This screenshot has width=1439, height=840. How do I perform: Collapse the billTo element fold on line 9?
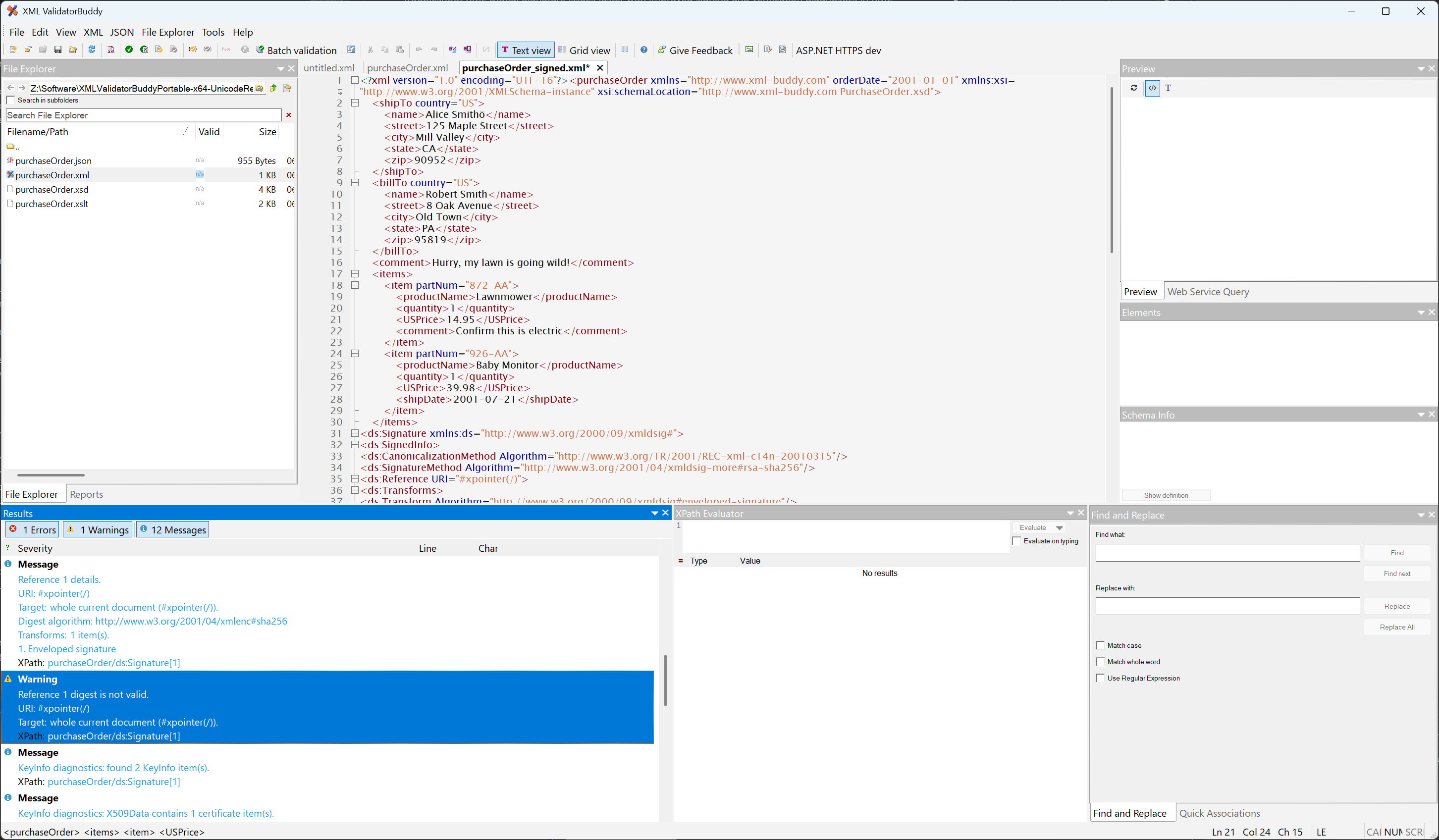tap(355, 183)
